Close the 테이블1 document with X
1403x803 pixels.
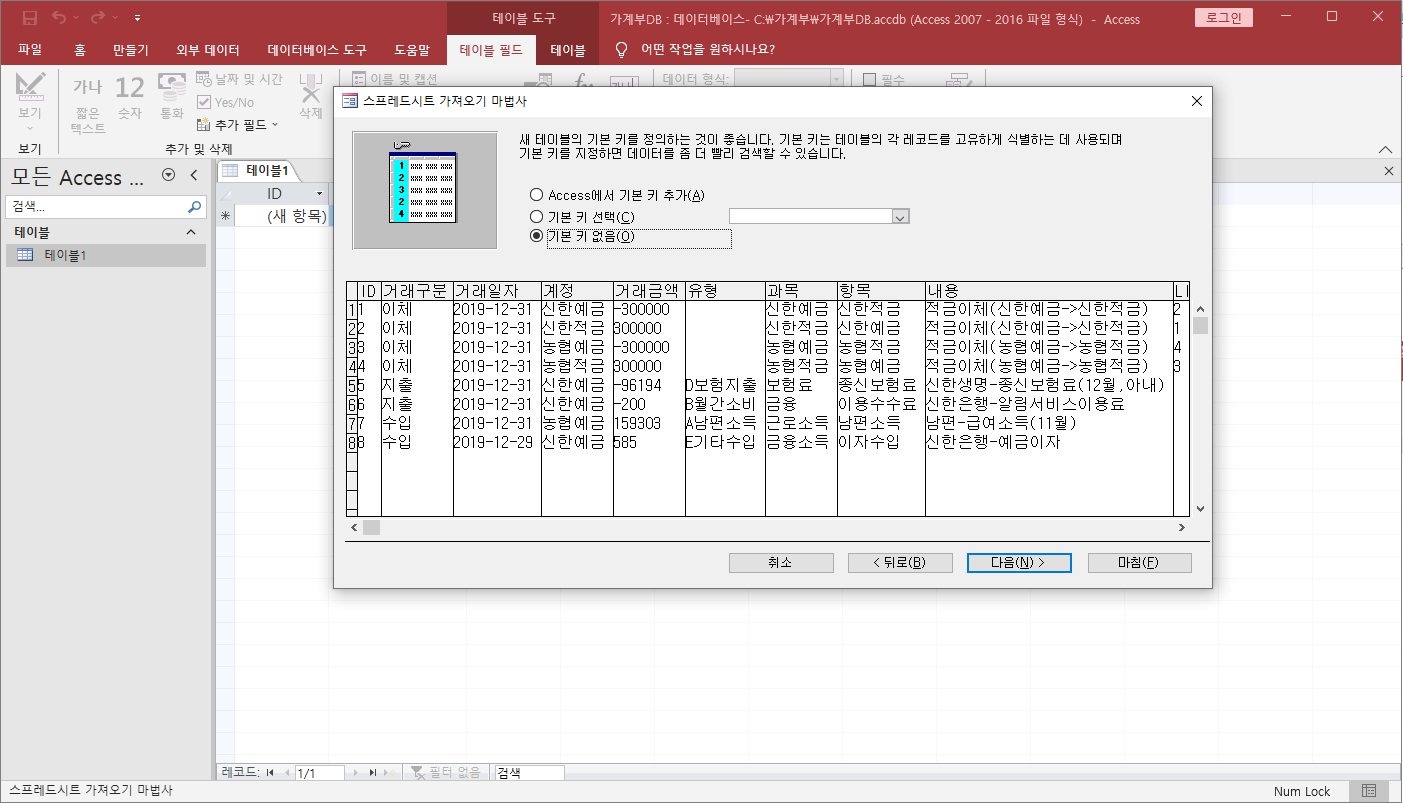pyautogui.click(x=1388, y=171)
